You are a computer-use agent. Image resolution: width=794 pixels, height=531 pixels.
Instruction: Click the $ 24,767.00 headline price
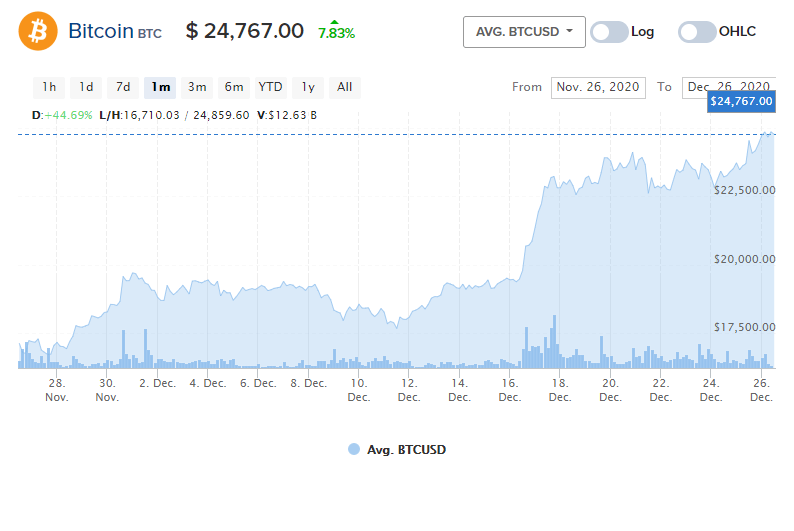[245, 31]
